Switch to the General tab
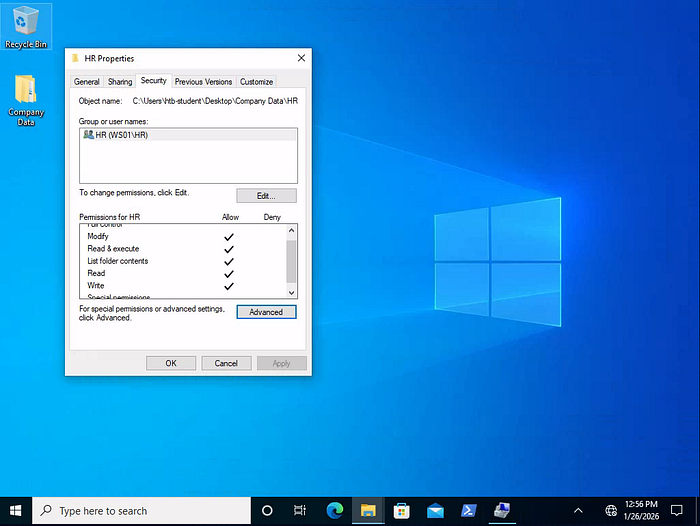The width and height of the screenshot is (700, 526). [x=87, y=82]
